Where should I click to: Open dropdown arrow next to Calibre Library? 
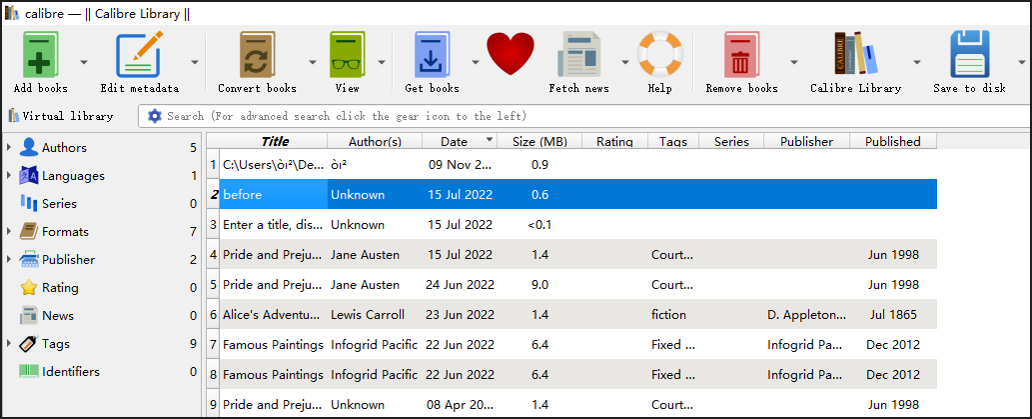coord(916,62)
